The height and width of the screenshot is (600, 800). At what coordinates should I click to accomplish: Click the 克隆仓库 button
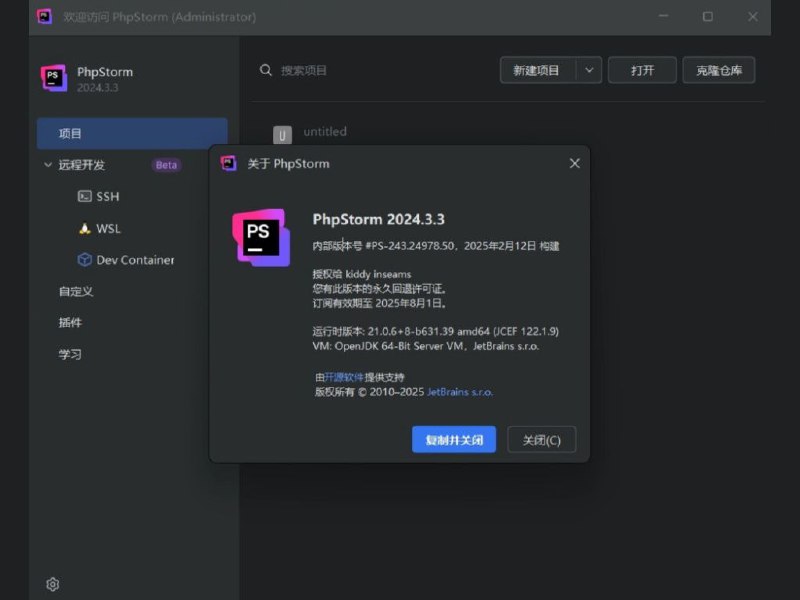719,70
